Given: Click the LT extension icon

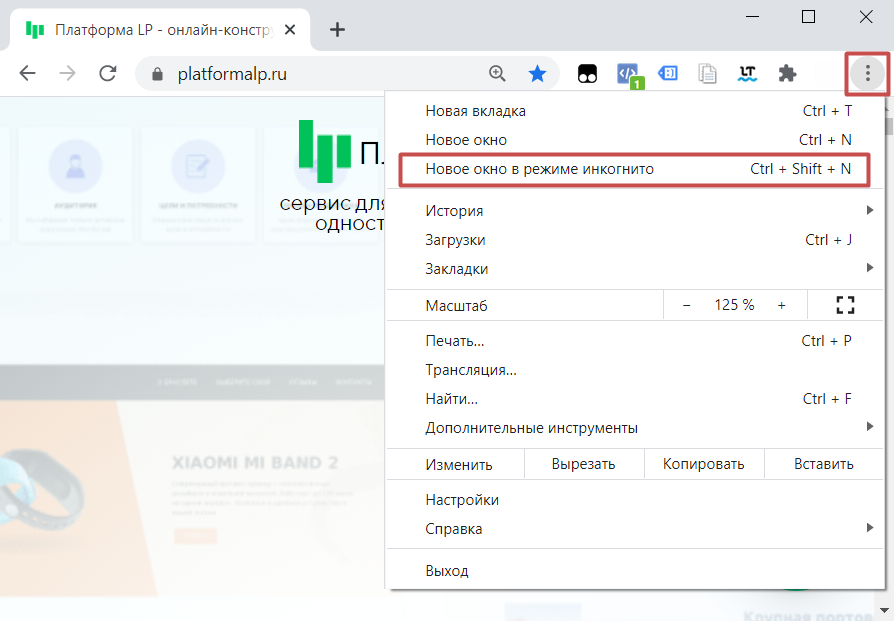Looking at the screenshot, I should [747, 73].
